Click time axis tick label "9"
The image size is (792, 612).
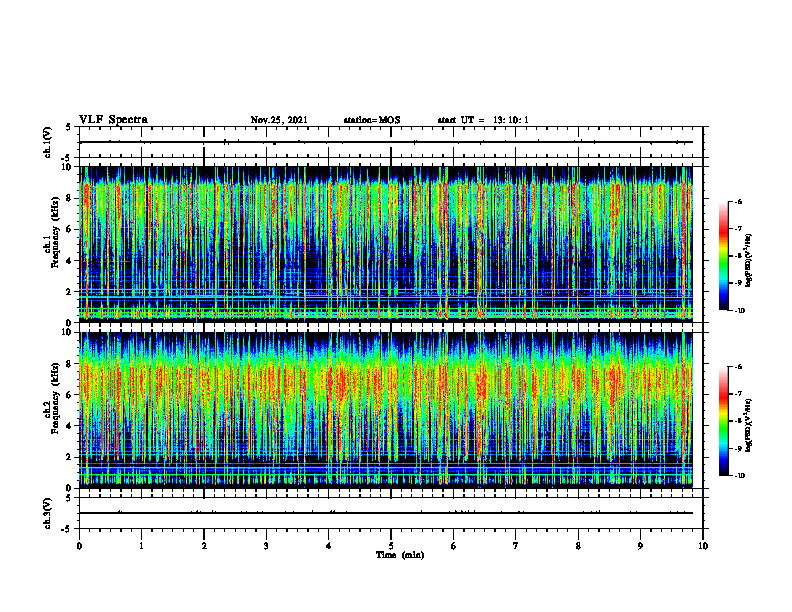coord(640,546)
